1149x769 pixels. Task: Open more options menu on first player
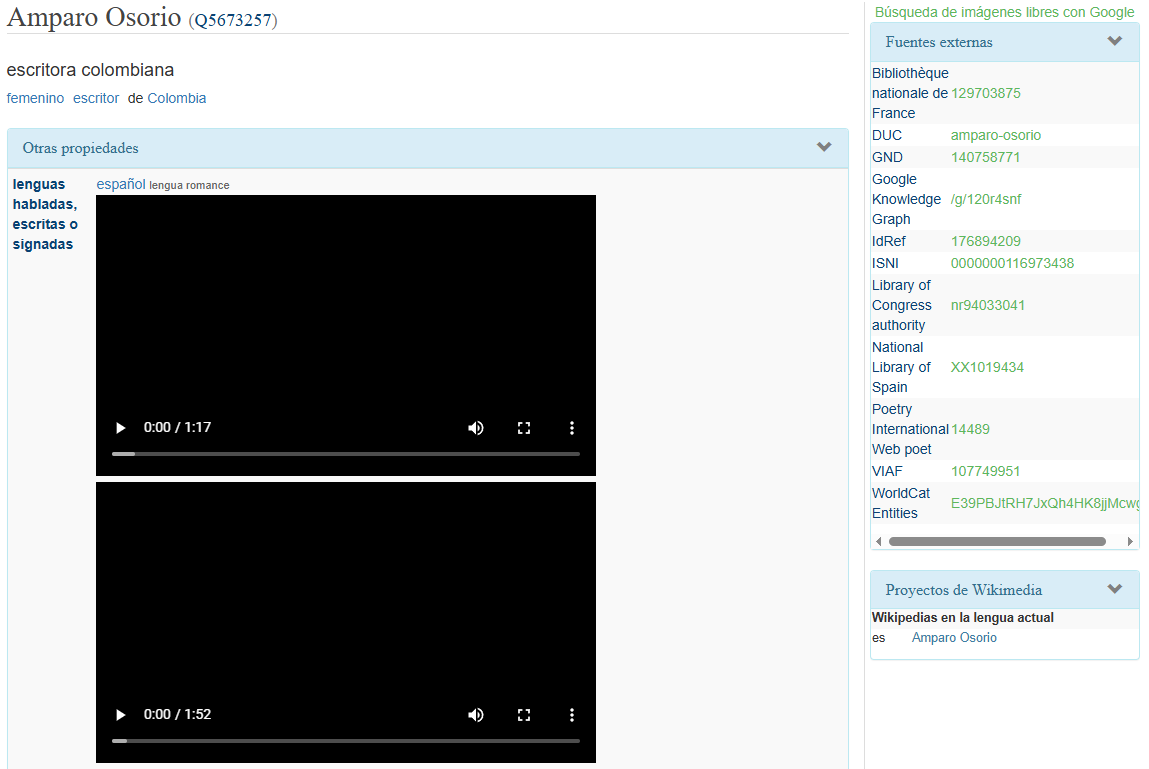pos(572,428)
